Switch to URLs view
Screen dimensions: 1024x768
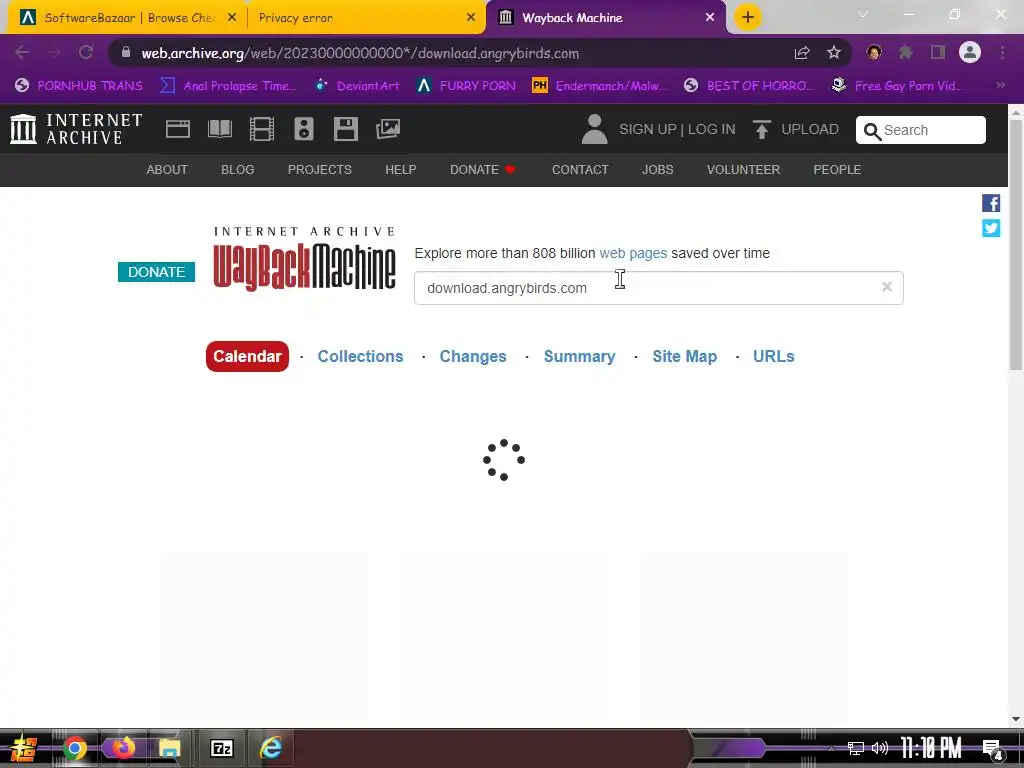(773, 357)
